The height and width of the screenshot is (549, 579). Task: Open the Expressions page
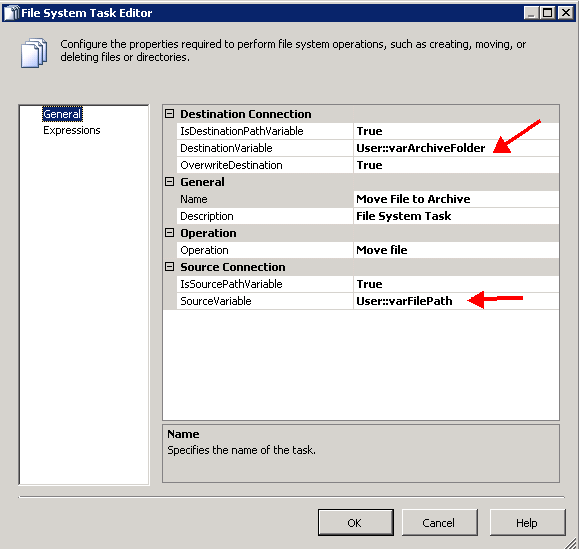click(72, 130)
